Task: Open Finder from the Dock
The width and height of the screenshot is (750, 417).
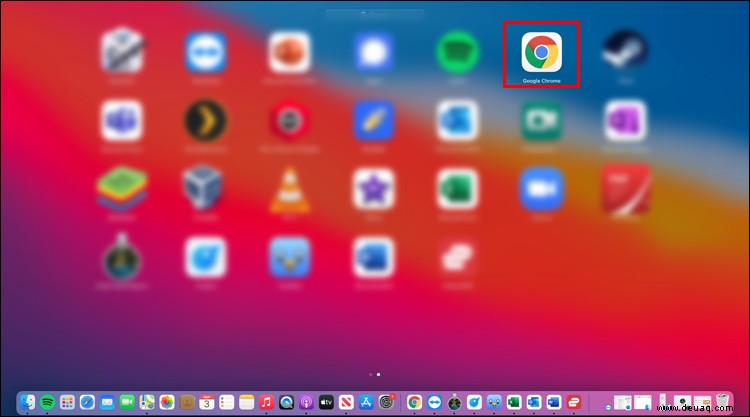Action: pos(27,402)
